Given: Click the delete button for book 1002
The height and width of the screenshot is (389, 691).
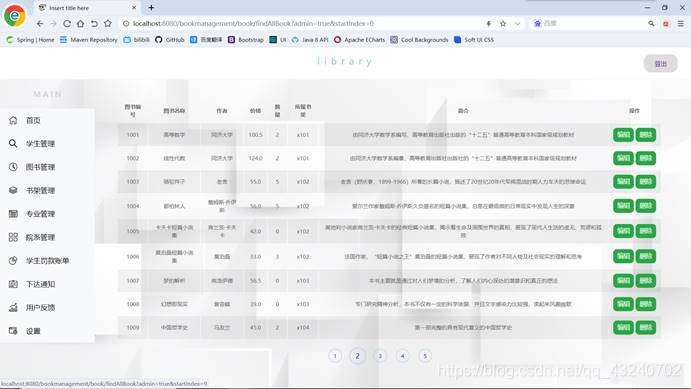Looking at the screenshot, I should point(646,158).
